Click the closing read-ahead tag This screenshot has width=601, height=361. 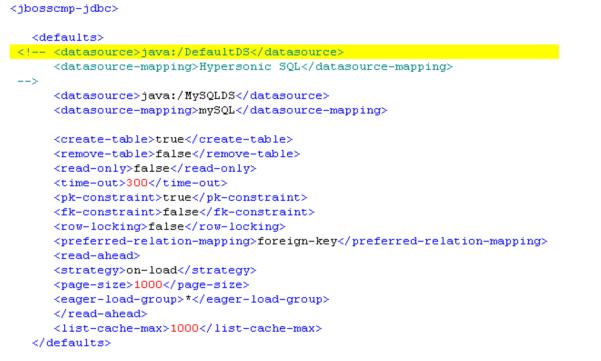[101, 314]
